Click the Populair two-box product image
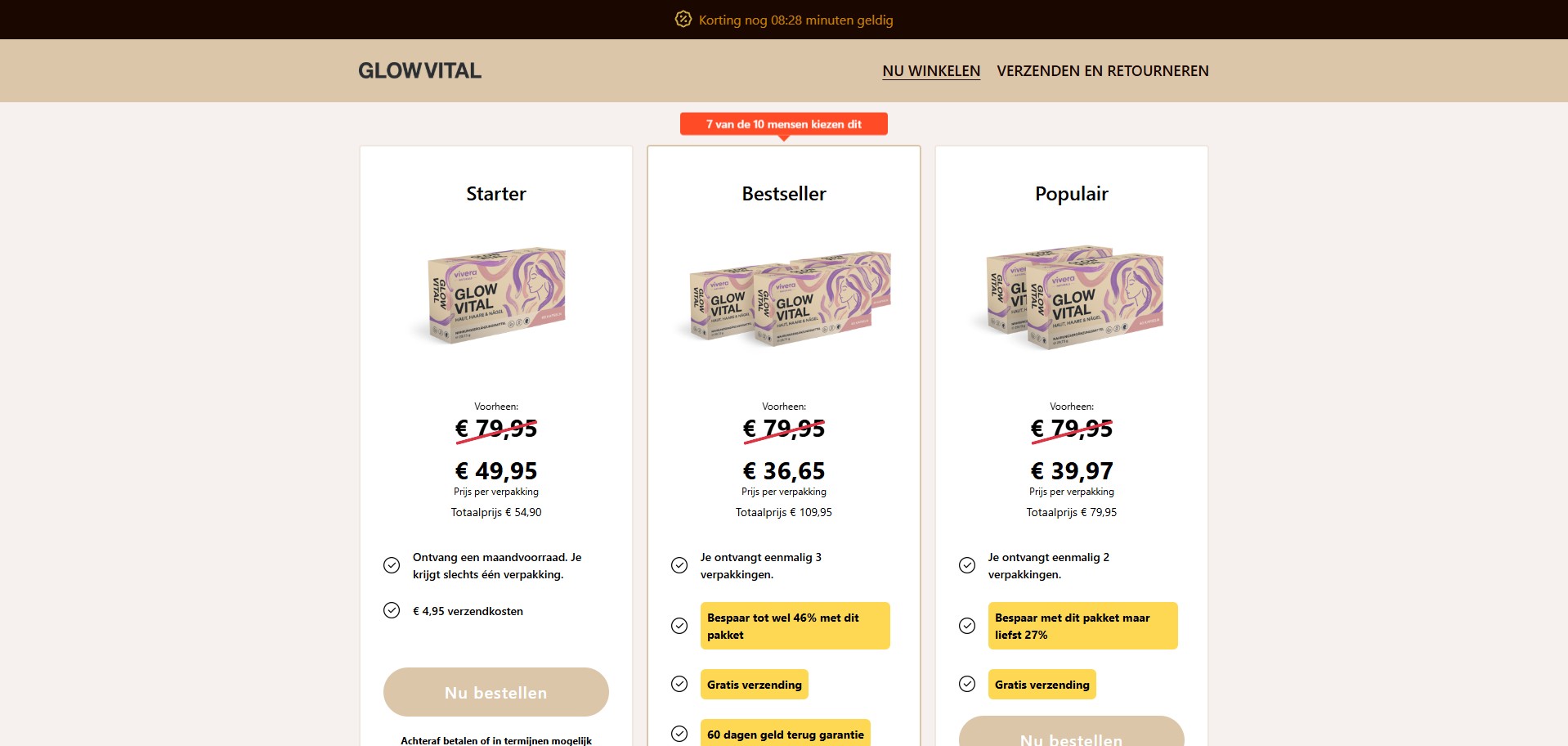This screenshot has height=746, width=1568. click(x=1072, y=297)
